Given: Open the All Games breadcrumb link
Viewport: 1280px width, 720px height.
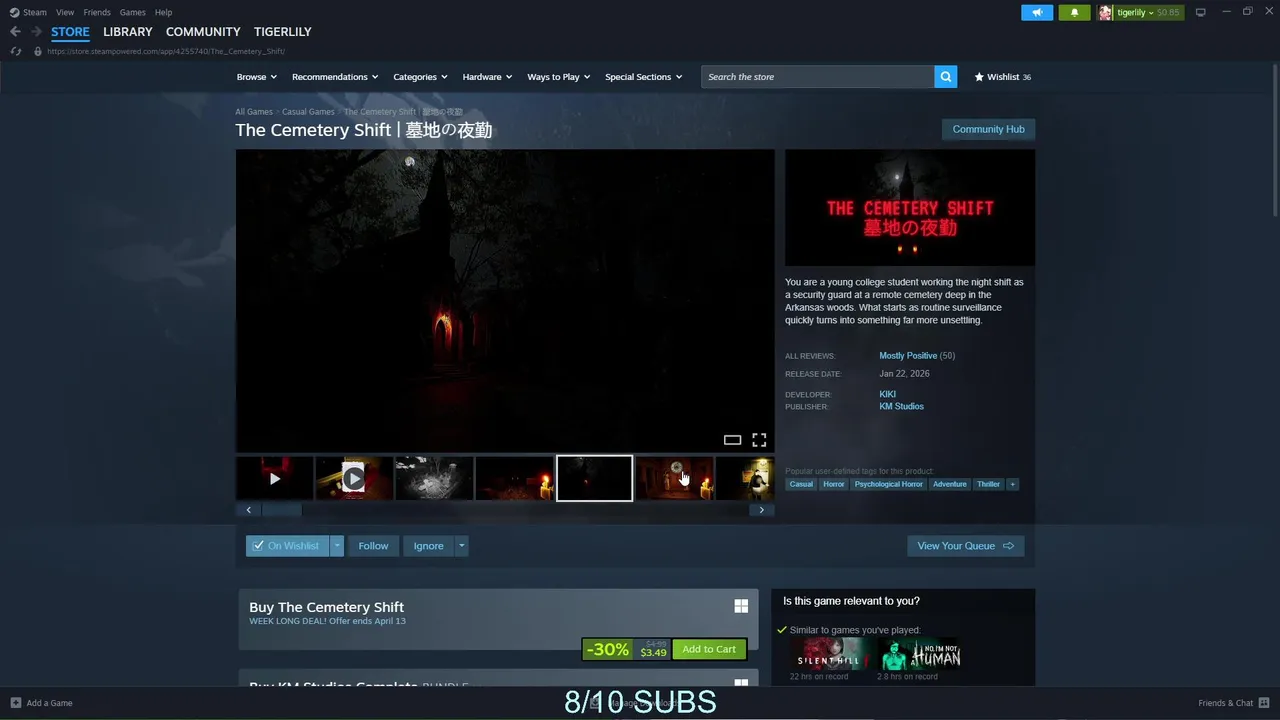Looking at the screenshot, I should click(x=254, y=112).
